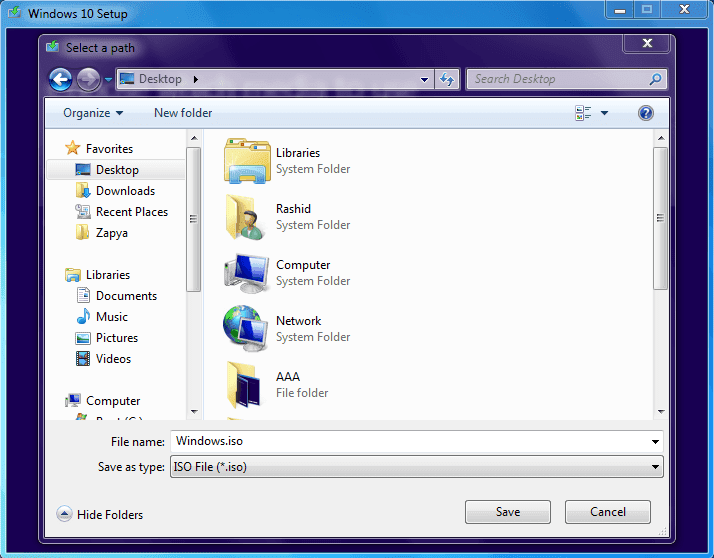Change your view icon button
This screenshot has height=558, width=714.
coord(583,113)
